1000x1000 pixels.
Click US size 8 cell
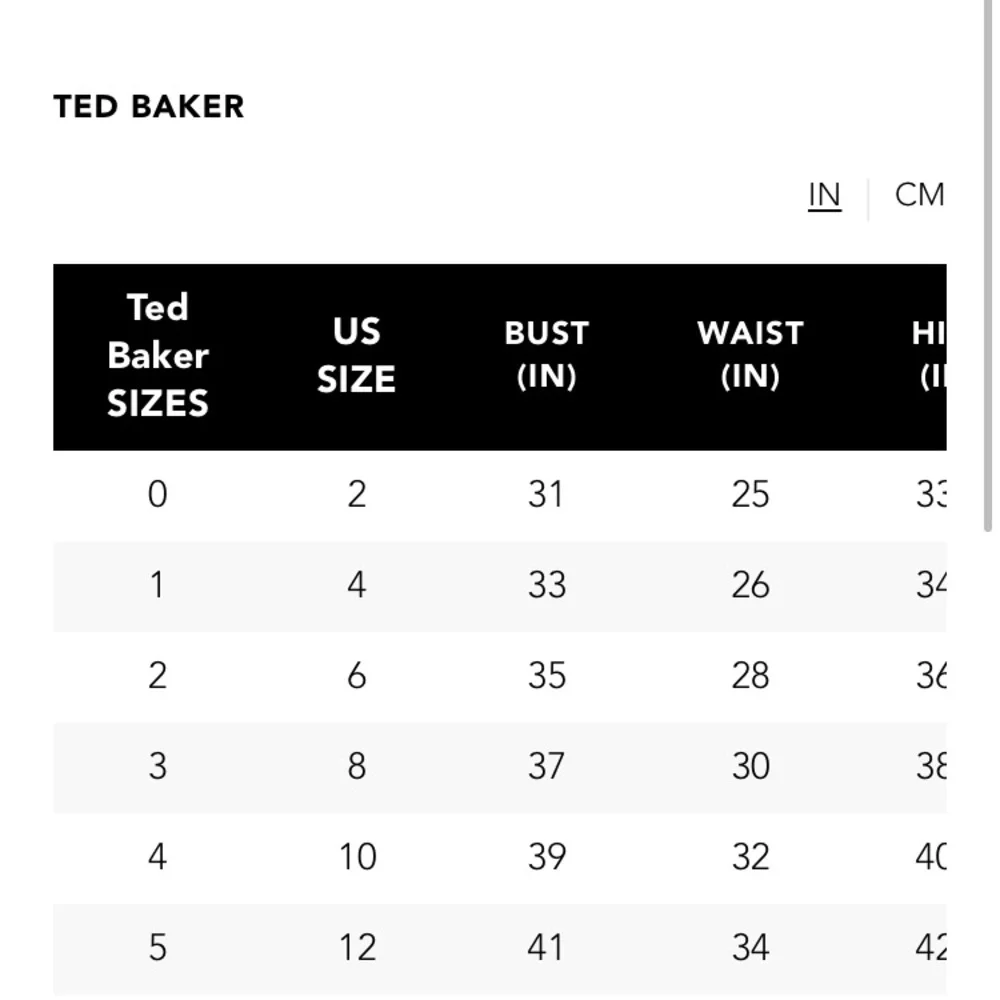[357, 767]
